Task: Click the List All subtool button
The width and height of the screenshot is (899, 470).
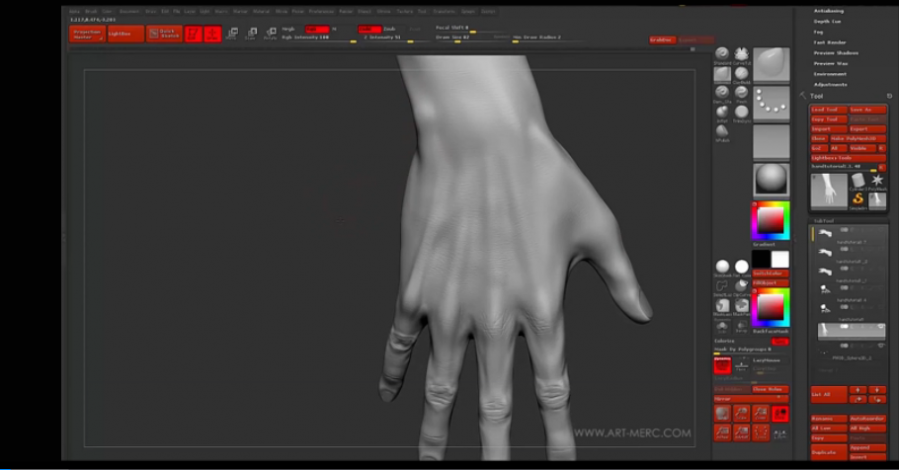Action: tap(828, 393)
